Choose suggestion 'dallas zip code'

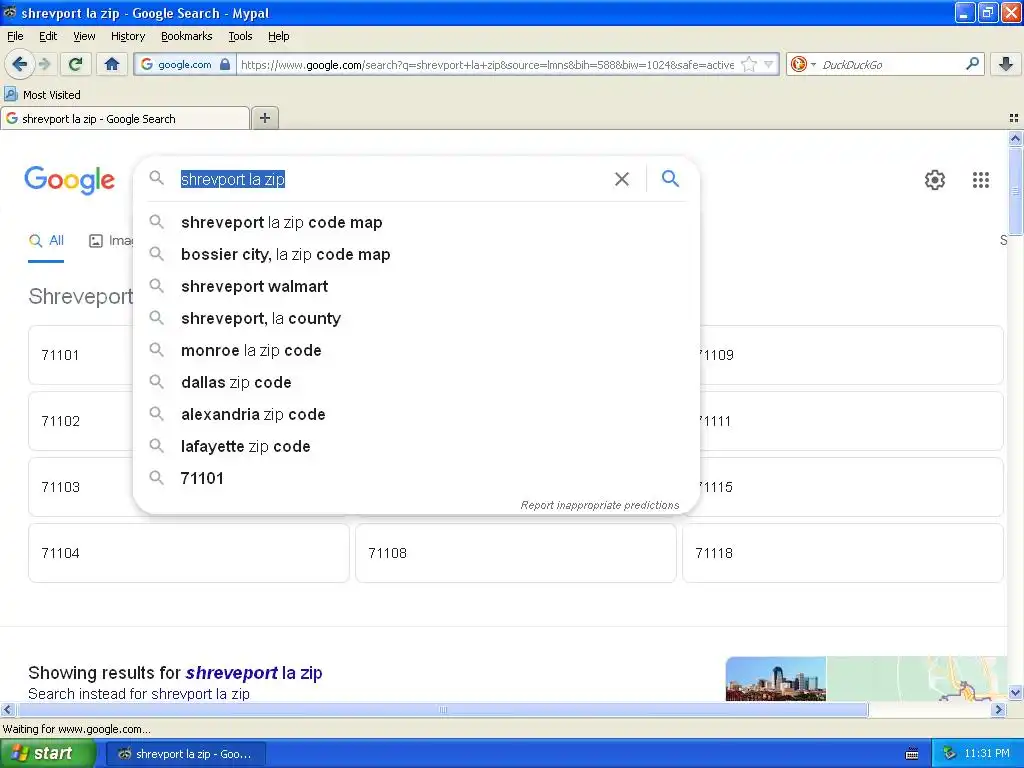417,382
